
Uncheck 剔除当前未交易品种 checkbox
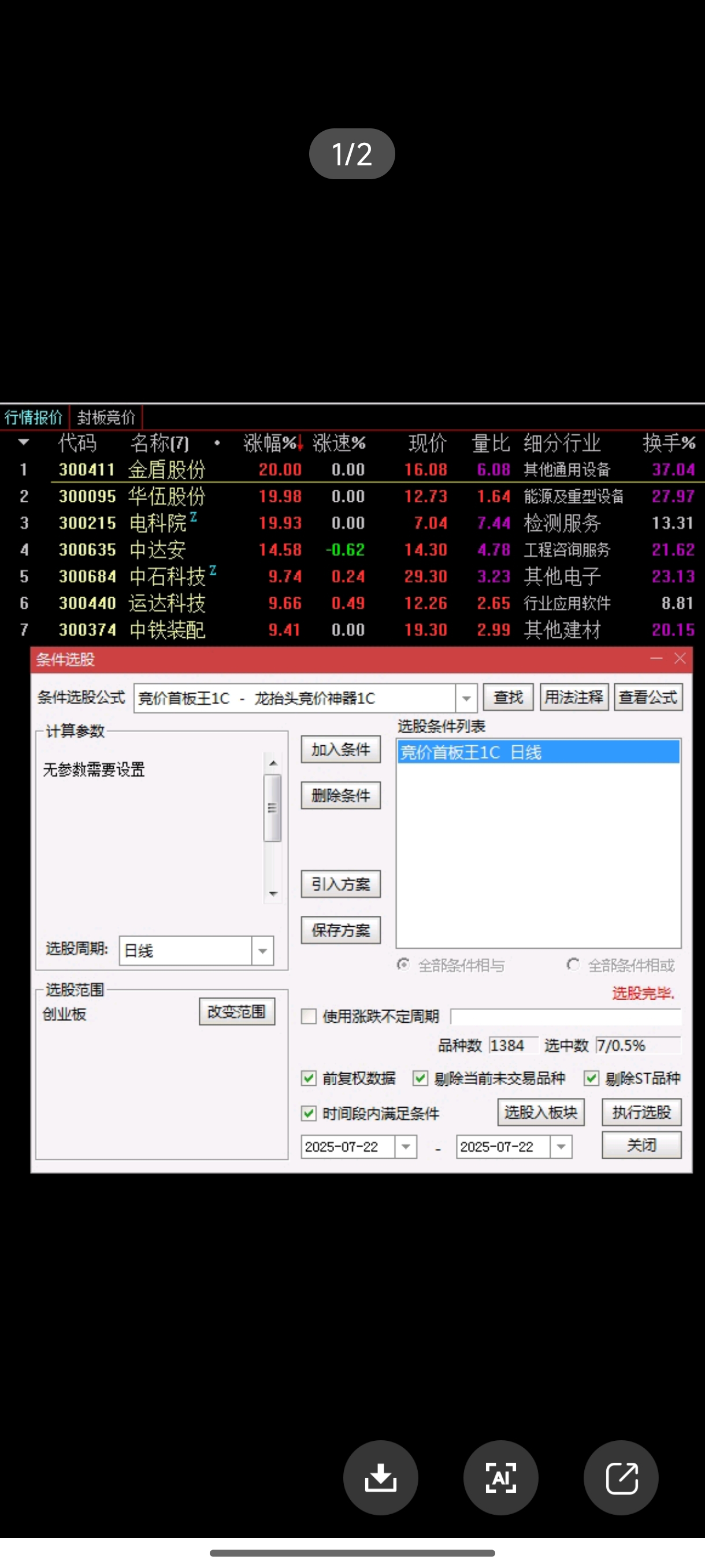[420, 1078]
